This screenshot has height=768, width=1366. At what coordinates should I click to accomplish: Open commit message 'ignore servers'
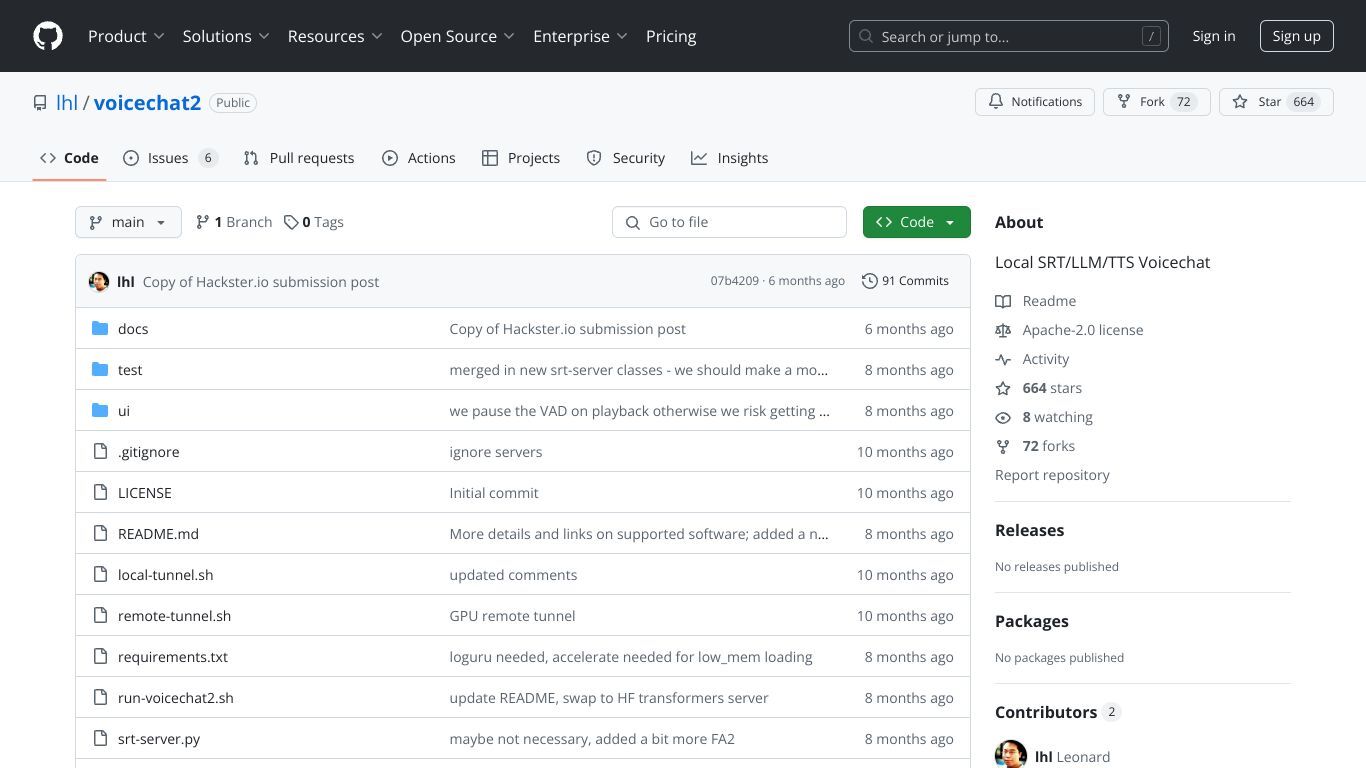[x=496, y=452]
